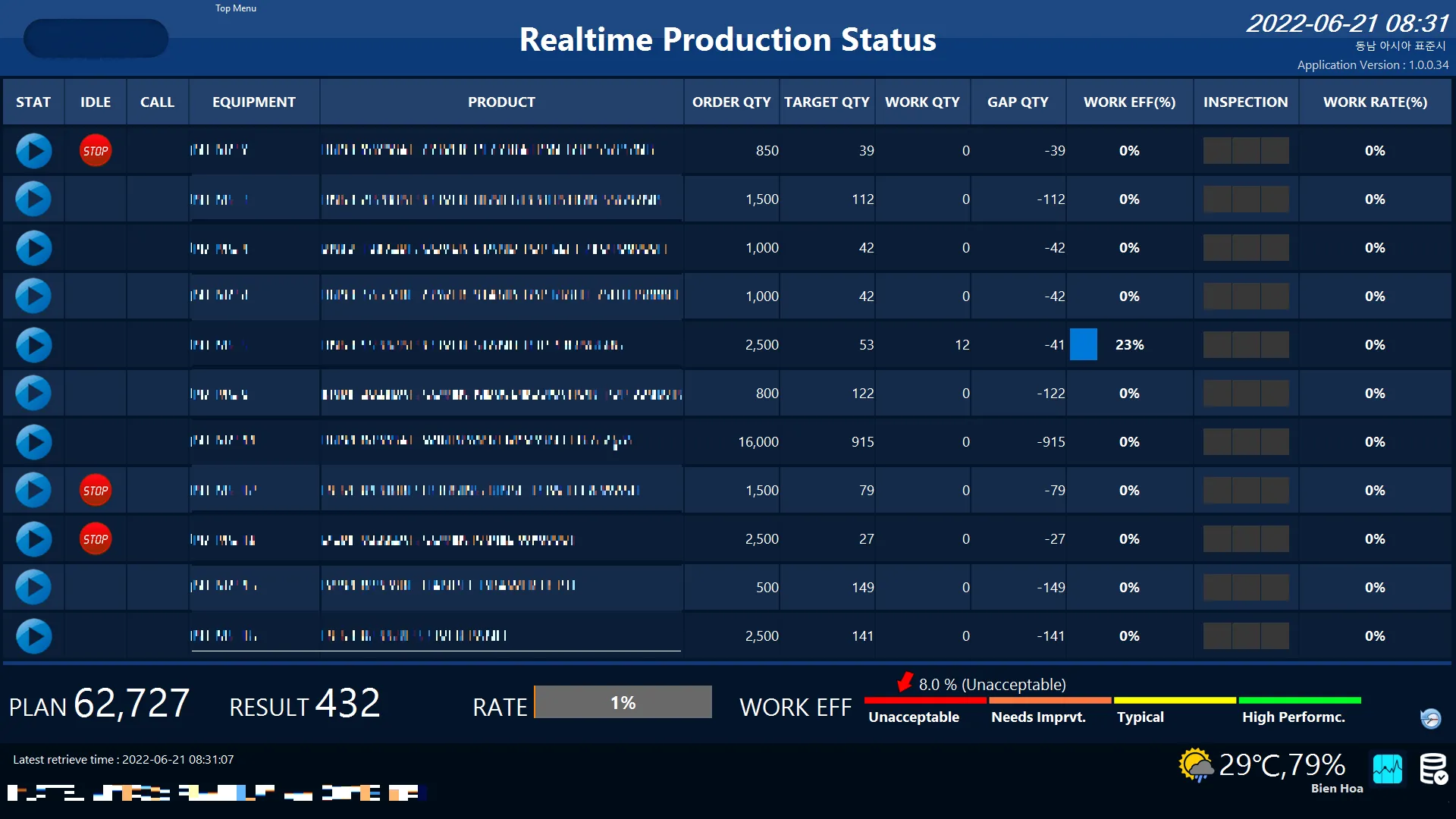Click the green High Performc. scale segment

coord(1299,700)
